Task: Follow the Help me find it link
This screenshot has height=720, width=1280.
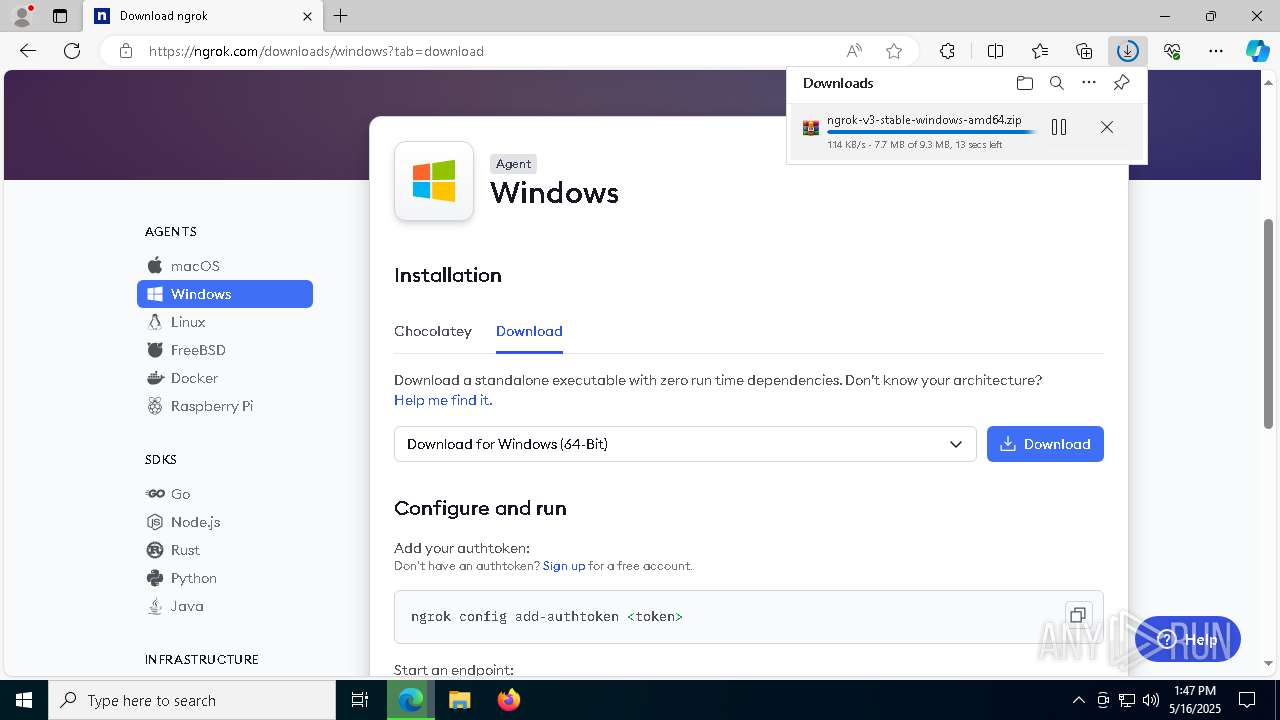Action: tap(443, 400)
